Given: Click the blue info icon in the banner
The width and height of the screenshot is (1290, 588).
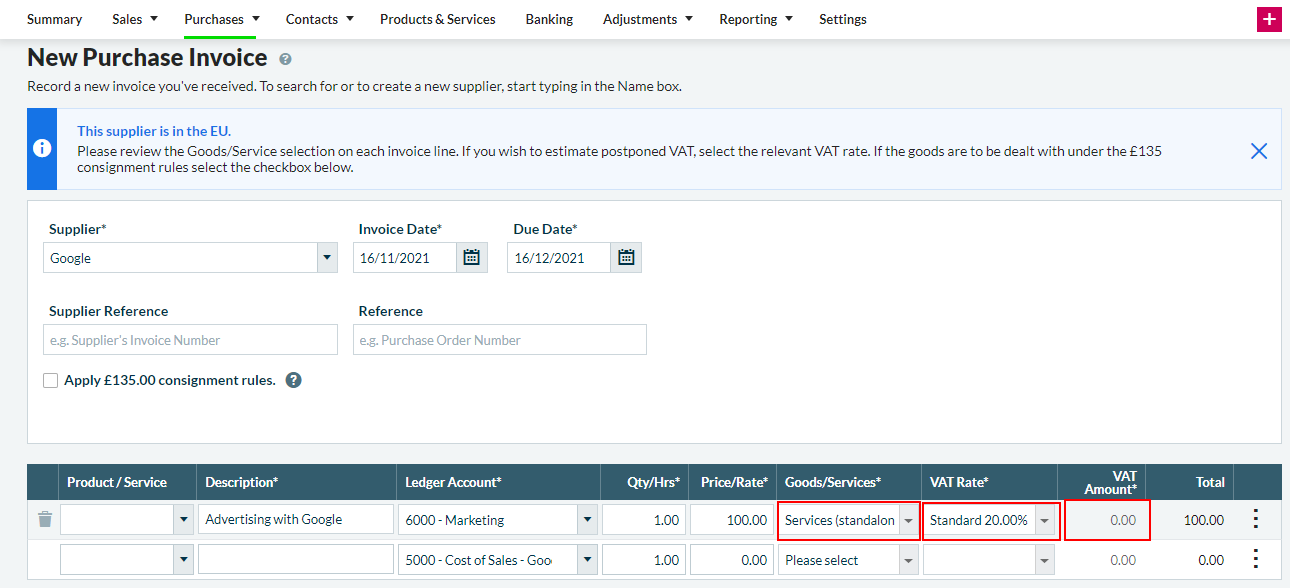Looking at the screenshot, I should coord(42,149).
